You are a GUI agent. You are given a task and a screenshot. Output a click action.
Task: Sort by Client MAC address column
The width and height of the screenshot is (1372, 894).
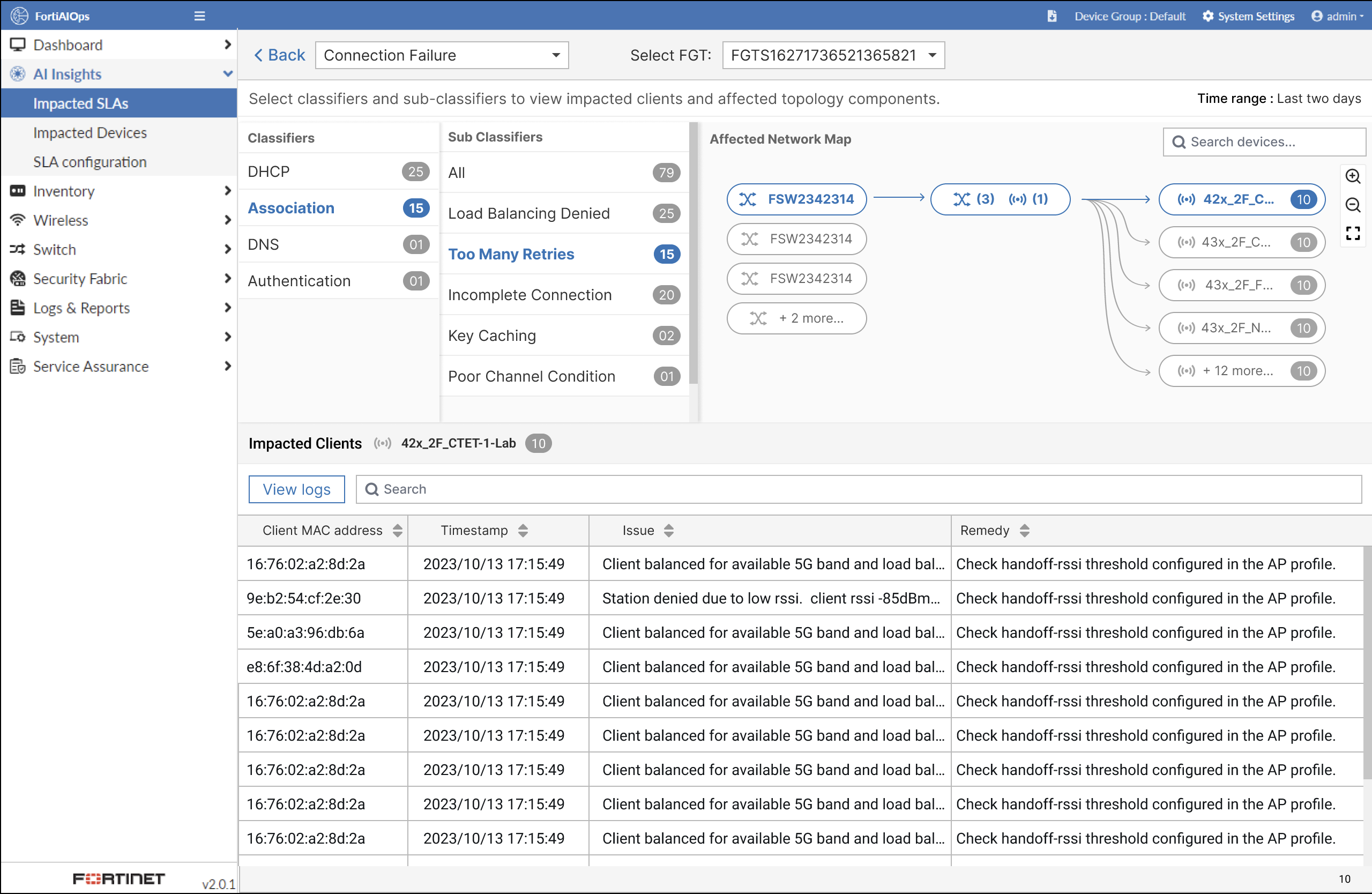click(x=397, y=530)
